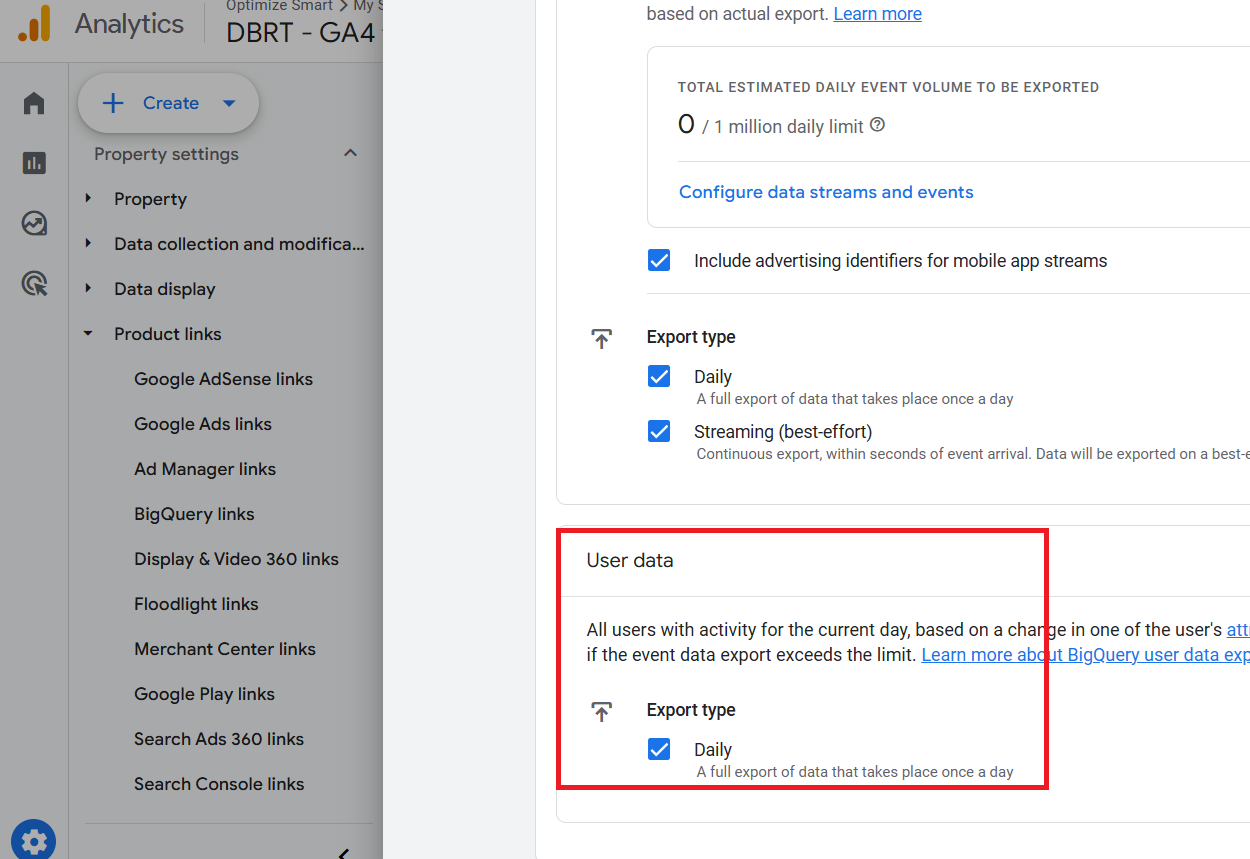Screen dimensions: 1250x859
Task: Click Learn more about BigQuery user data link
Action: (x=1085, y=655)
